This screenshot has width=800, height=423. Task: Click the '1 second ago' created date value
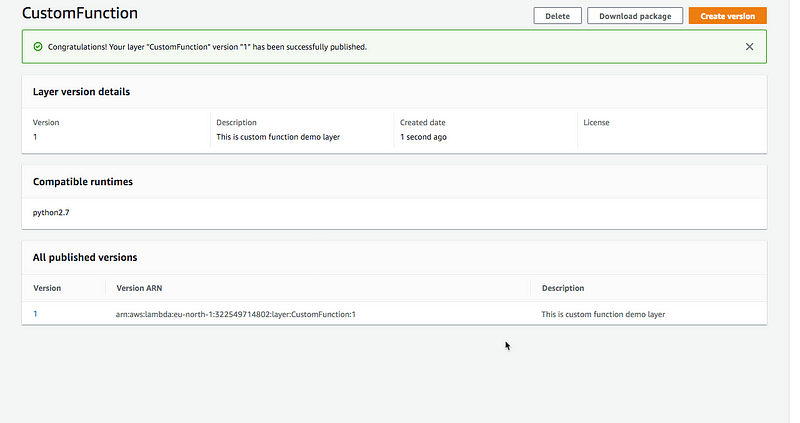pos(423,137)
